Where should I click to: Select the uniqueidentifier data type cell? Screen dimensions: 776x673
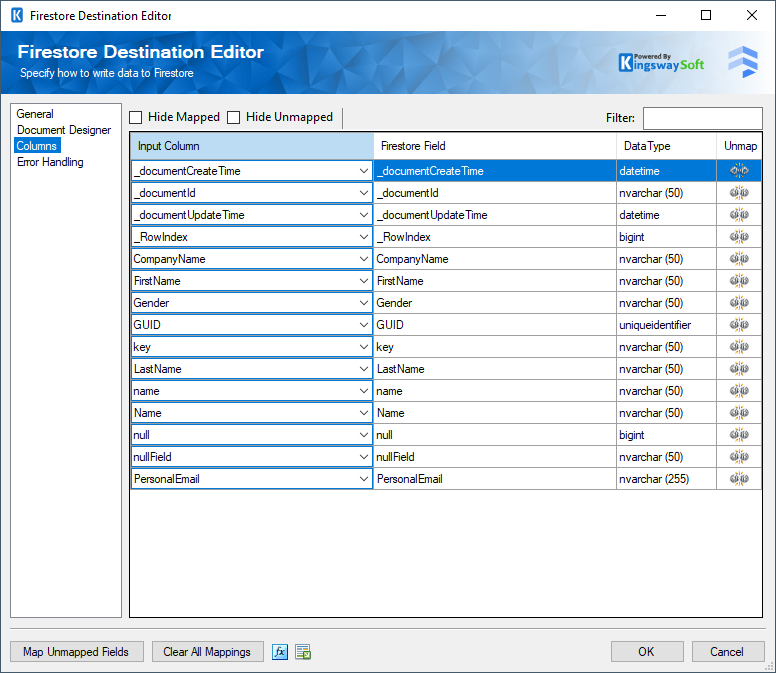tap(666, 325)
